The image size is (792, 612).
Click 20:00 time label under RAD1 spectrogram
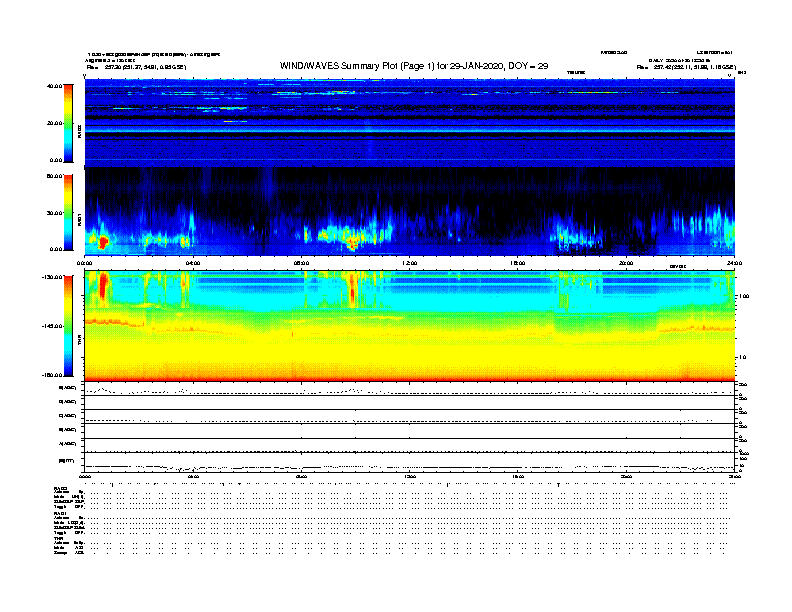point(626,263)
